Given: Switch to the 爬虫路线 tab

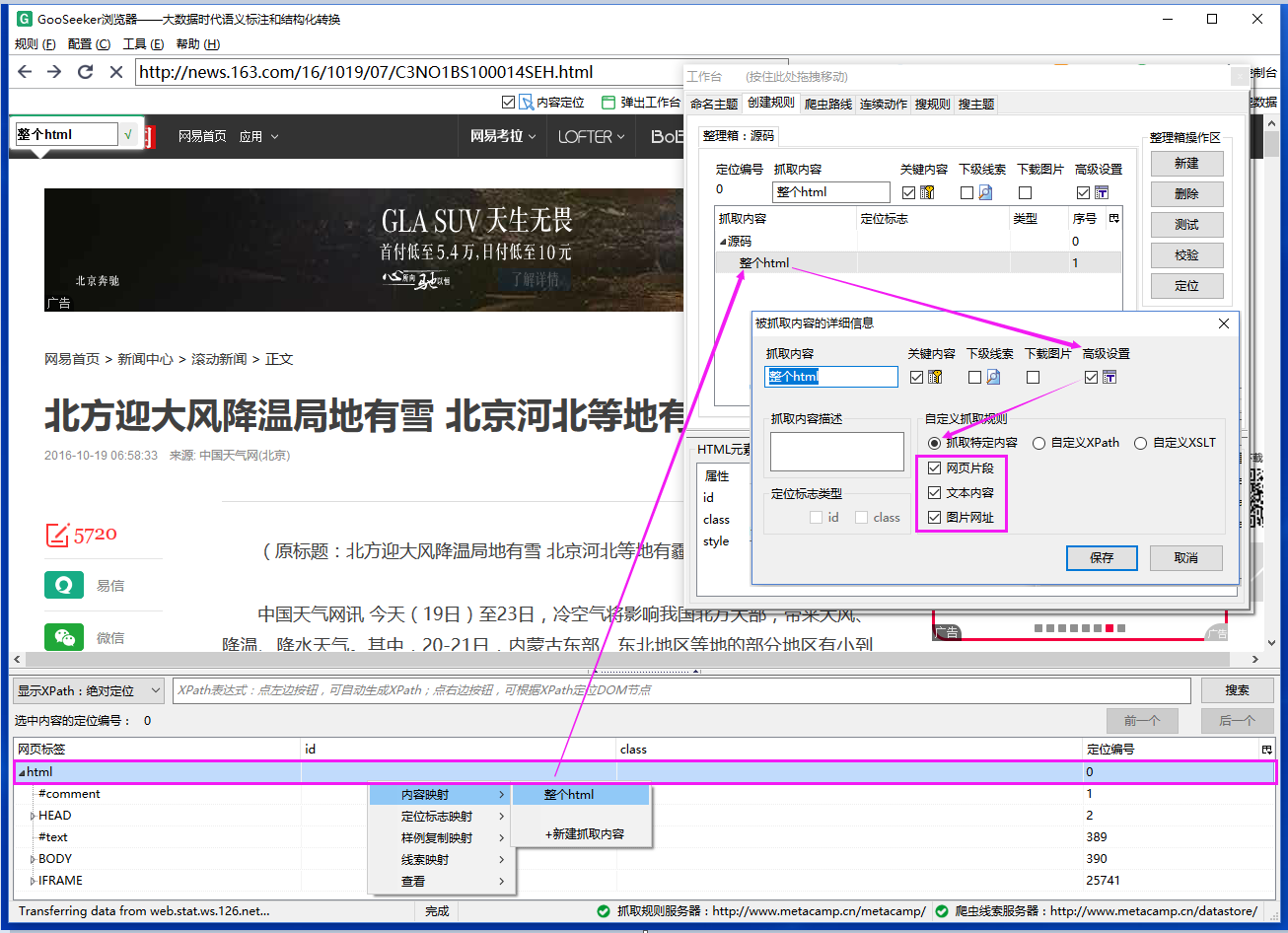Looking at the screenshot, I should click(827, 104).
